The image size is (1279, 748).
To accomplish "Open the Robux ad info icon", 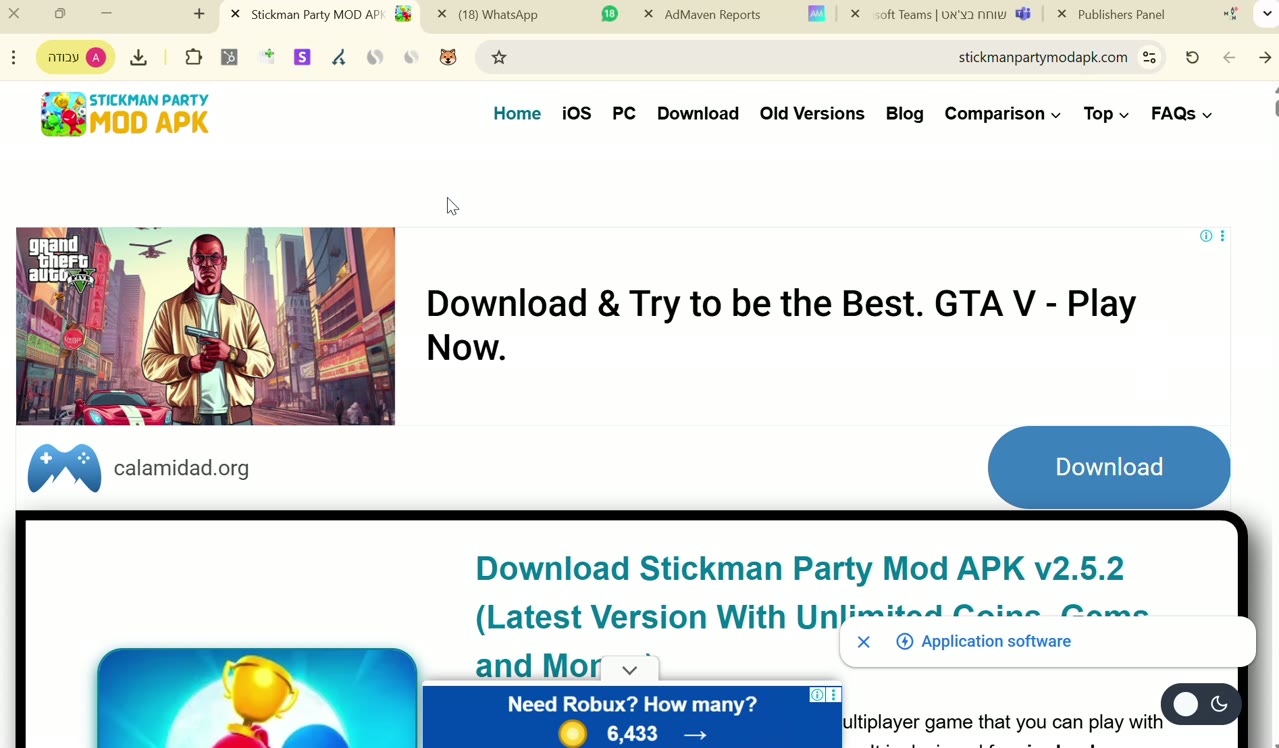I will (x=817, y=694).
